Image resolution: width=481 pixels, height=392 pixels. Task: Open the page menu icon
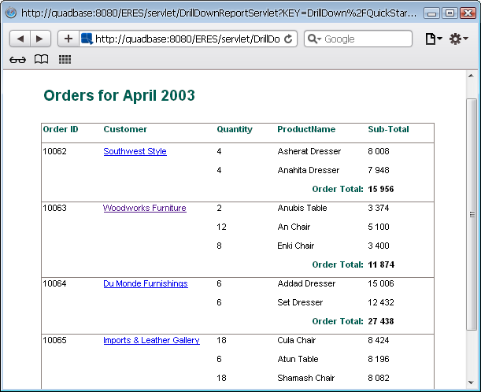434,39
